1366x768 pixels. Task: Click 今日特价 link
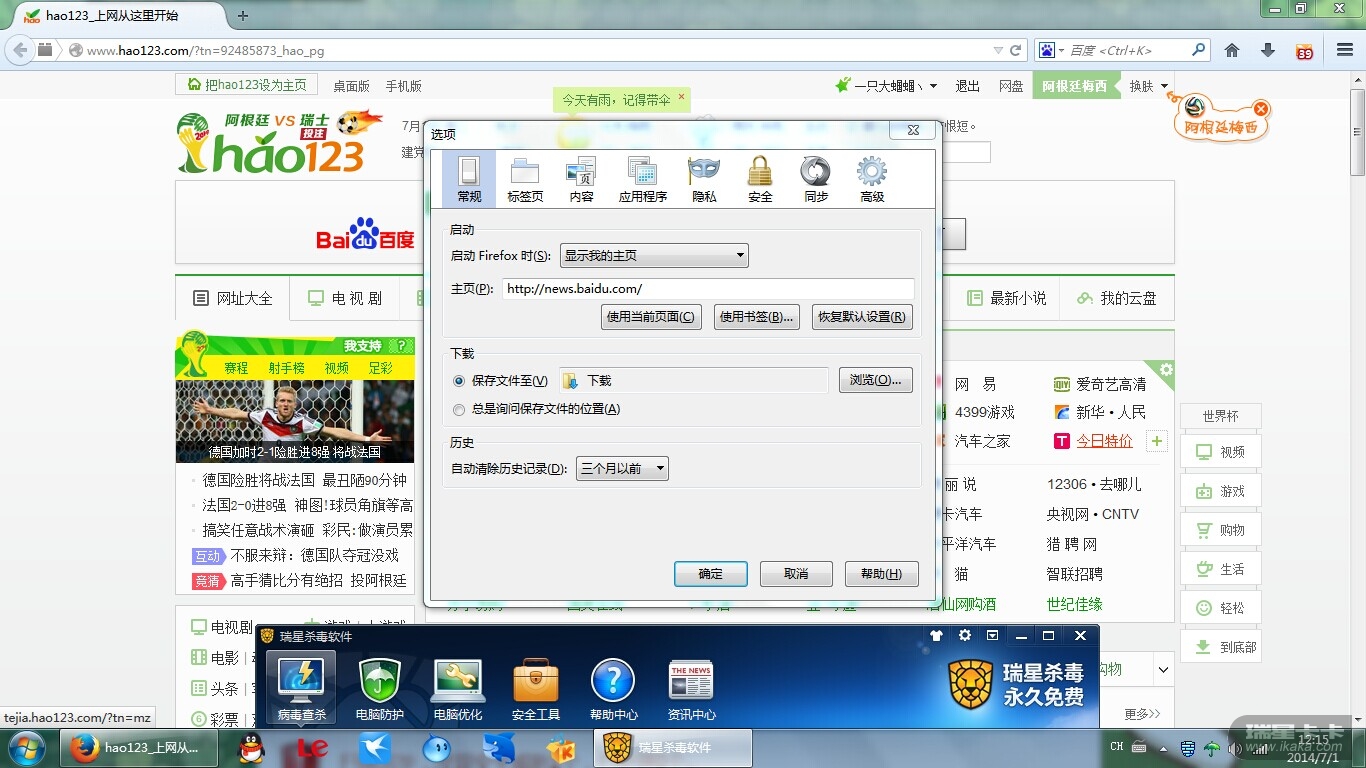(1104, 441)
